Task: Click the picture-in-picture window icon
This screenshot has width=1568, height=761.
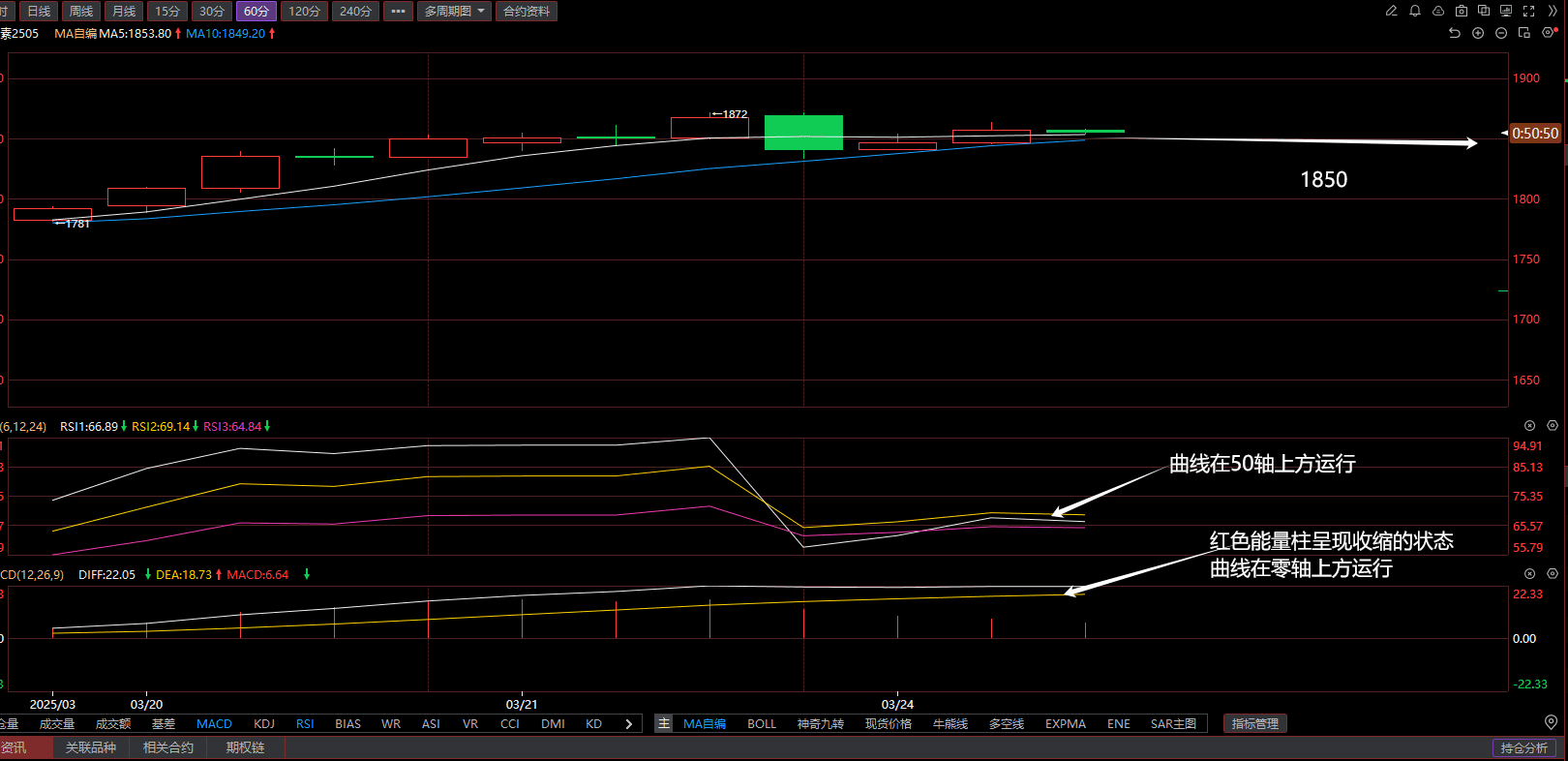Action: tap(1524, 33)
